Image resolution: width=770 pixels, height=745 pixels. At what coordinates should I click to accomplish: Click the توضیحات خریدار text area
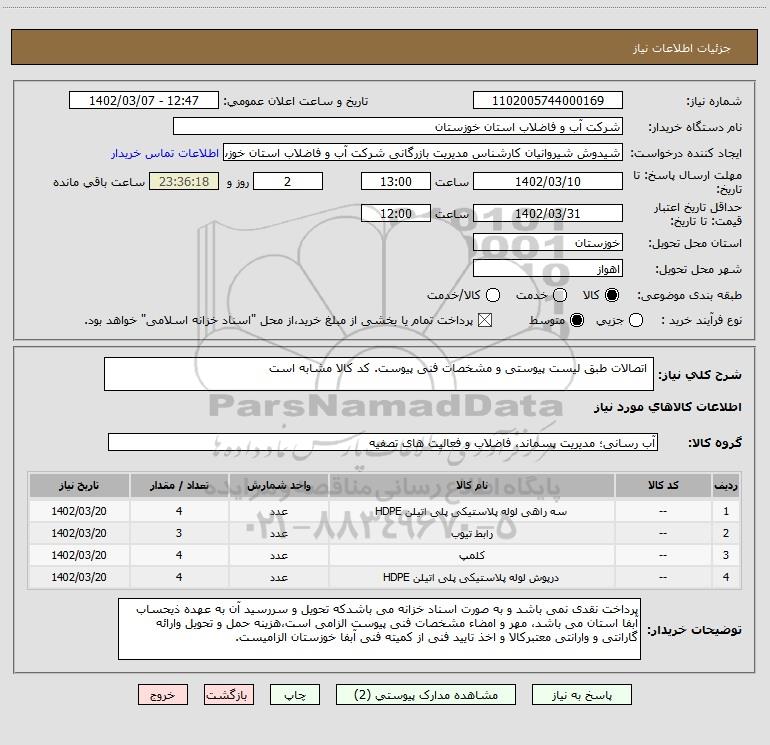click(x=379, y=629)
